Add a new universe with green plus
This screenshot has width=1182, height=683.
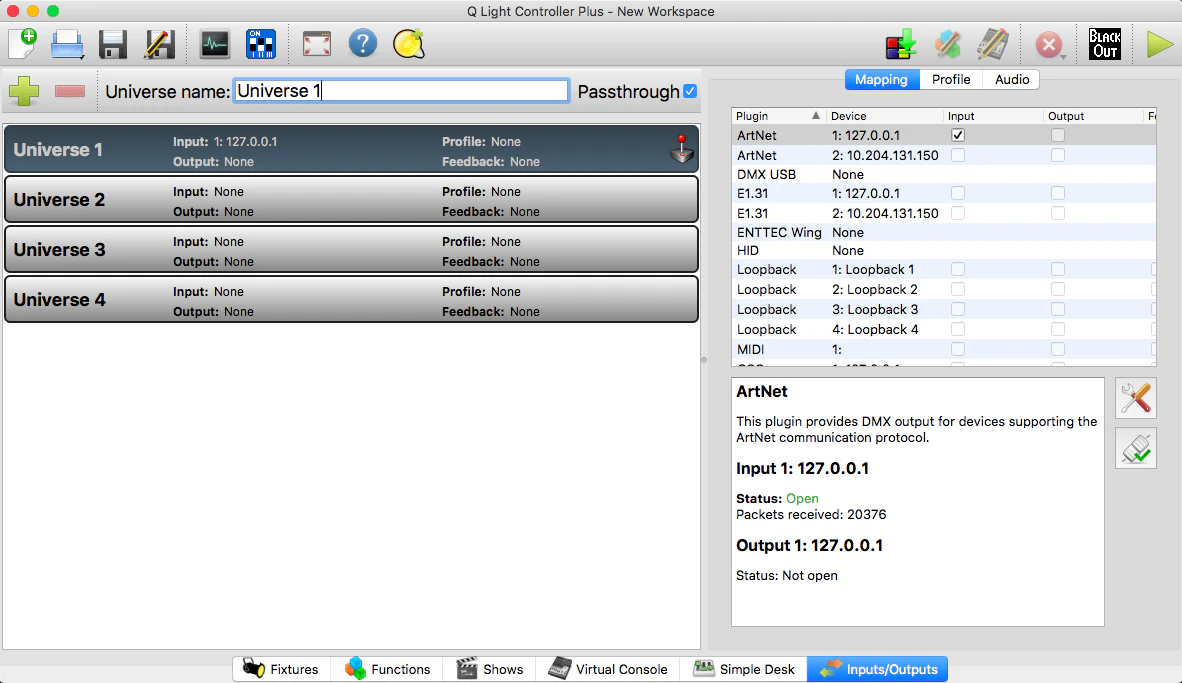tap(24, 91)
